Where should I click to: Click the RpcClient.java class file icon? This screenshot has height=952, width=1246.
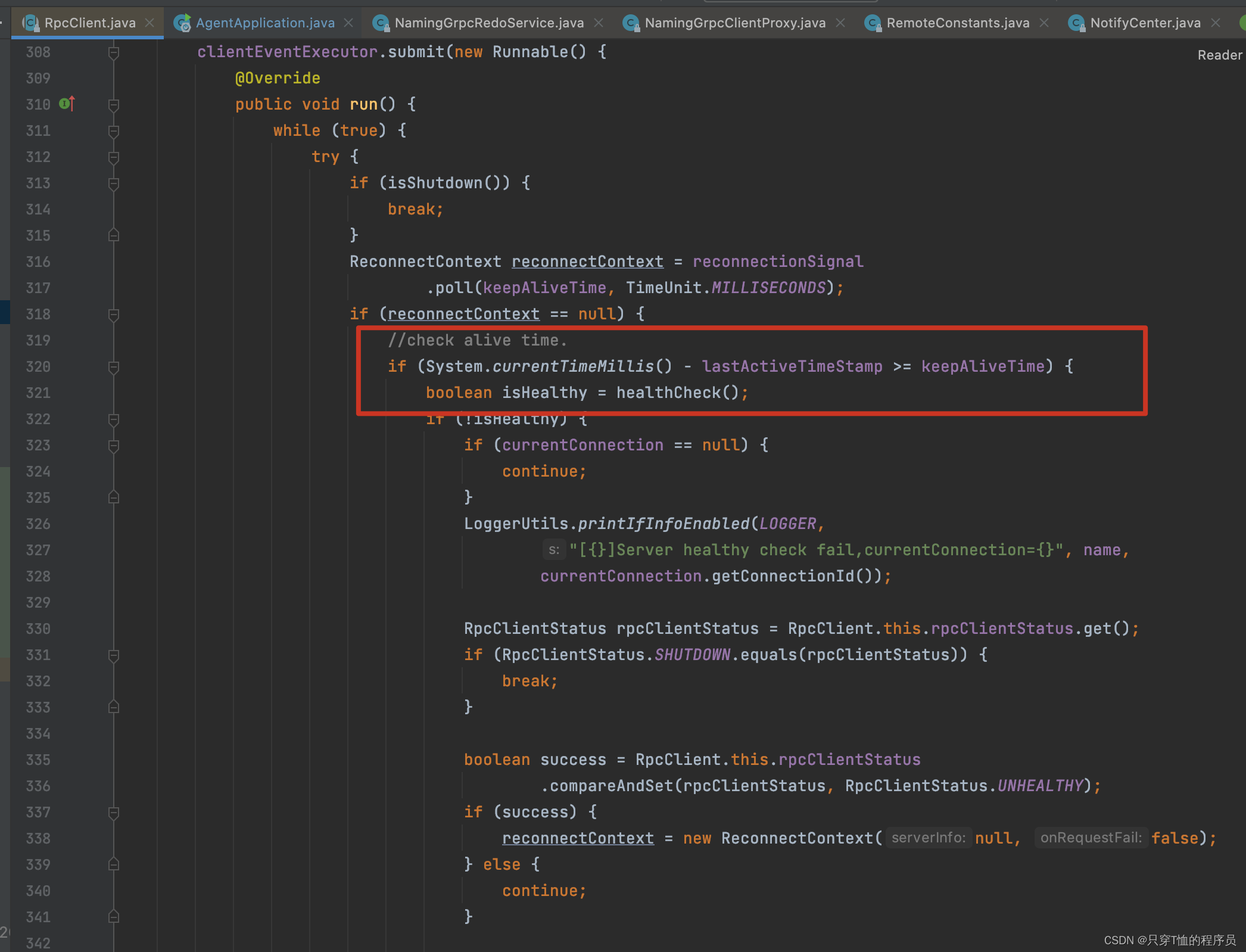click(30, 23)
